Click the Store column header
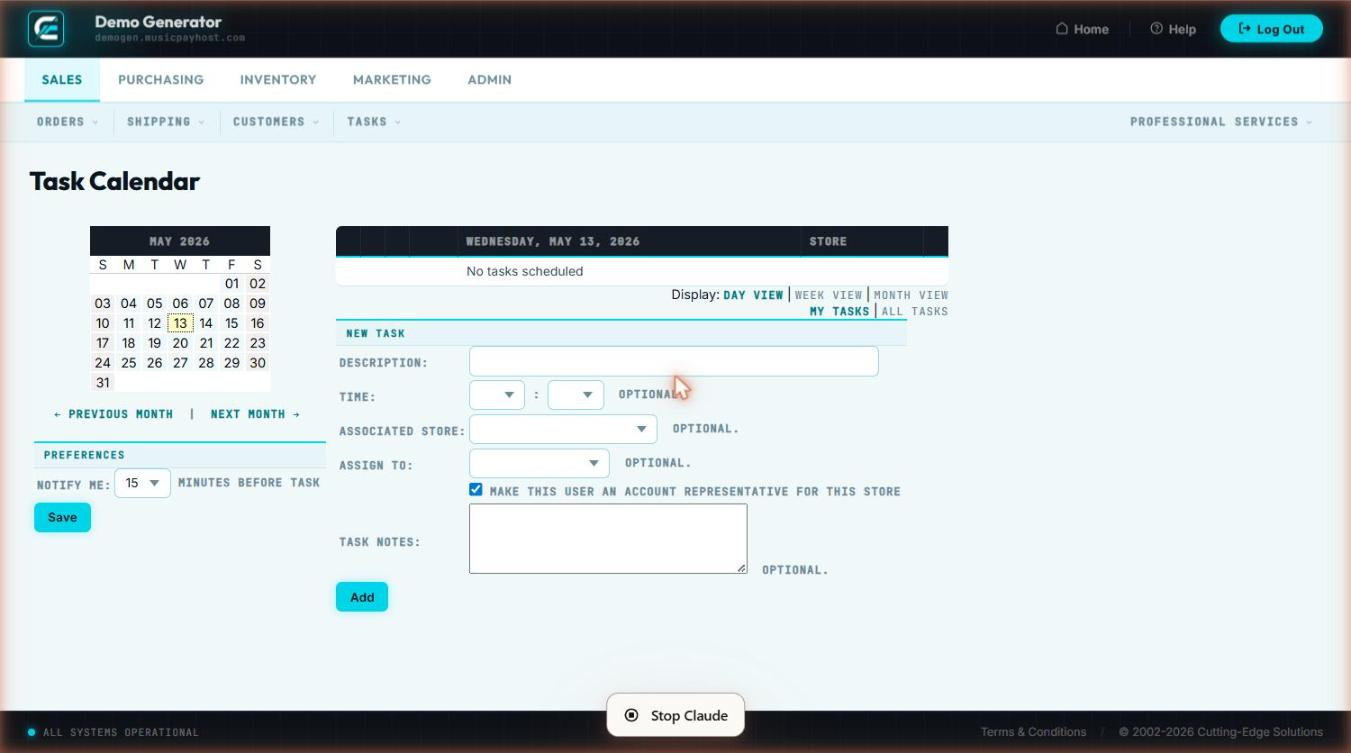This screenshot has height=753, width=1351. (x=828, y=241)
